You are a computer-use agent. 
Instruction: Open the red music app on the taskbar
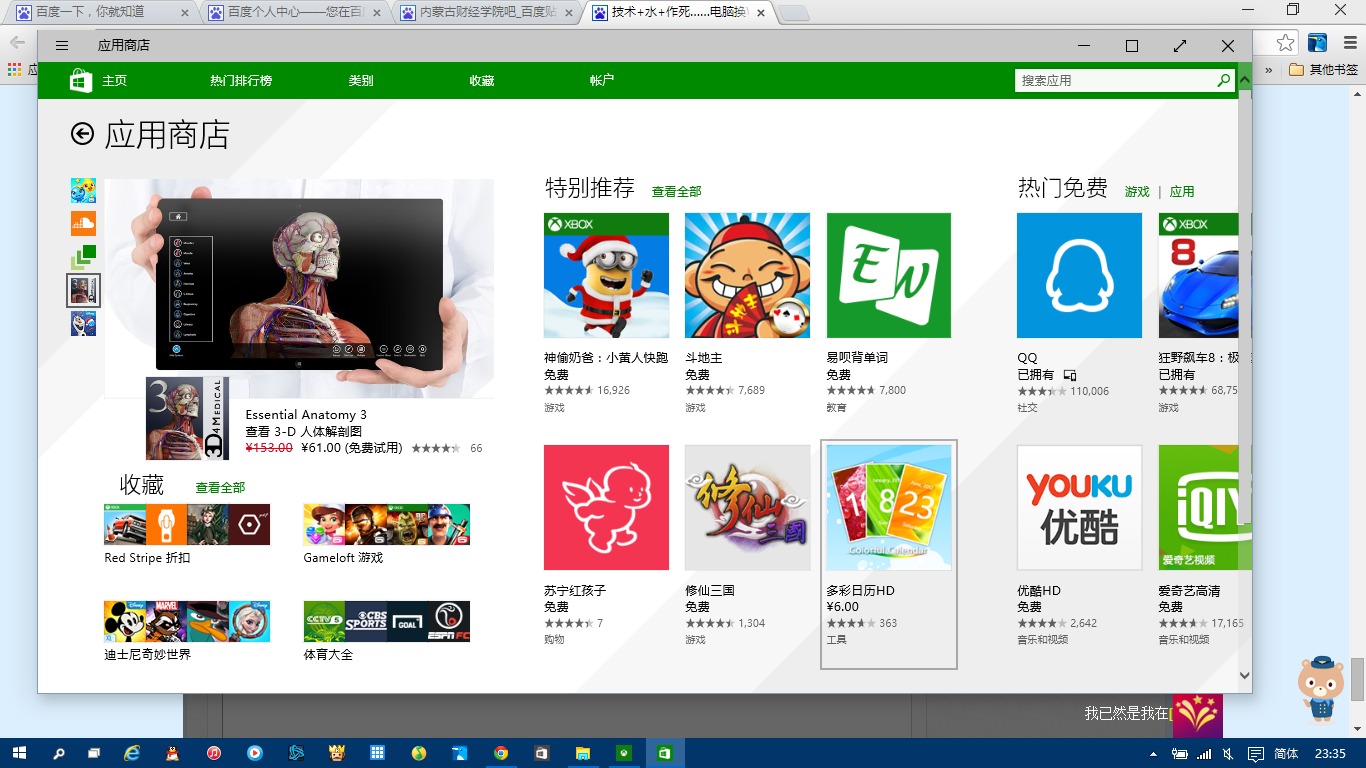[213, 753]
